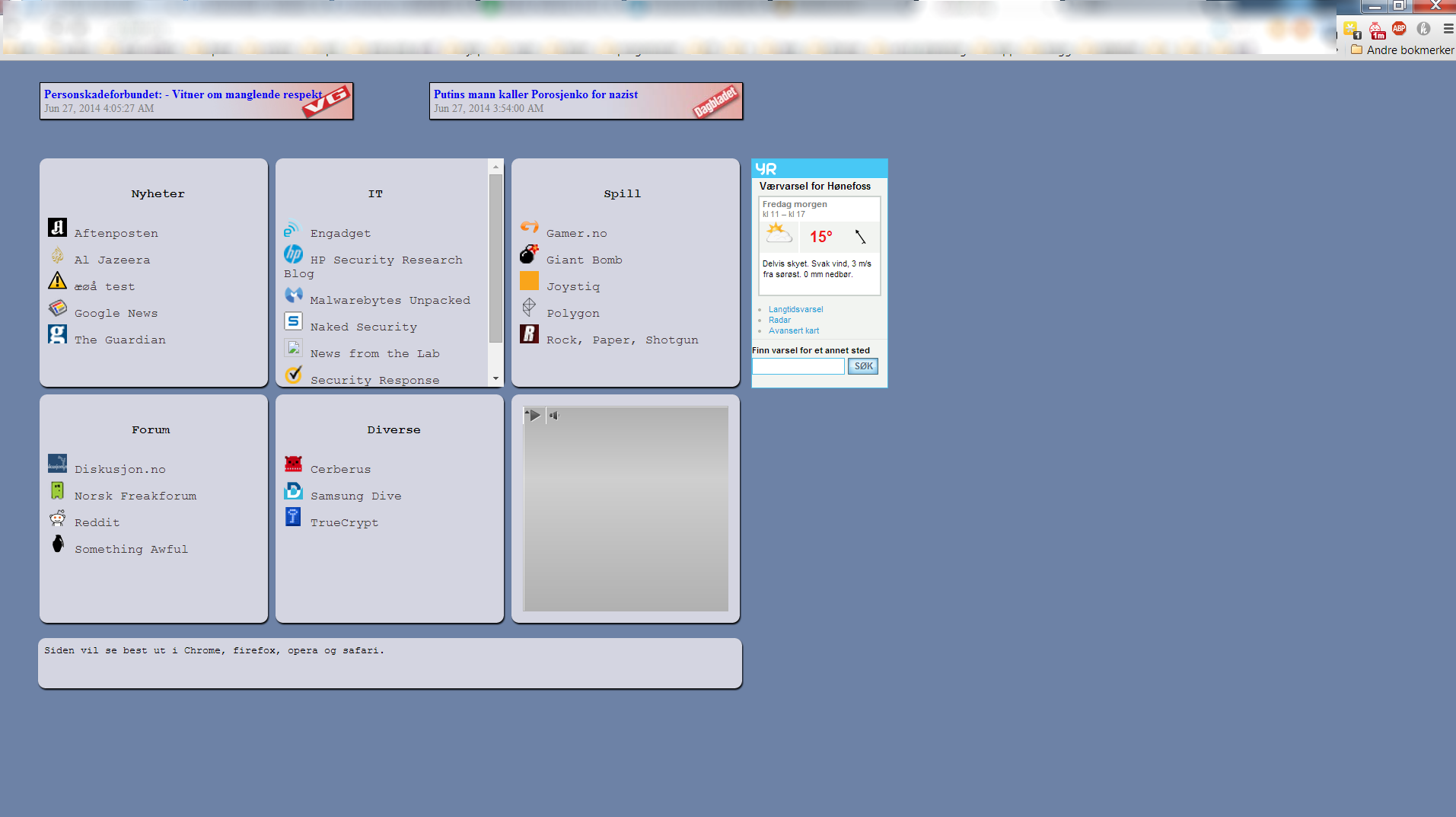This screenshot has height=817, width=1456.
Task: Click the orange Joystiq icon
Action: pyautogui.click(x=529, y=281)
